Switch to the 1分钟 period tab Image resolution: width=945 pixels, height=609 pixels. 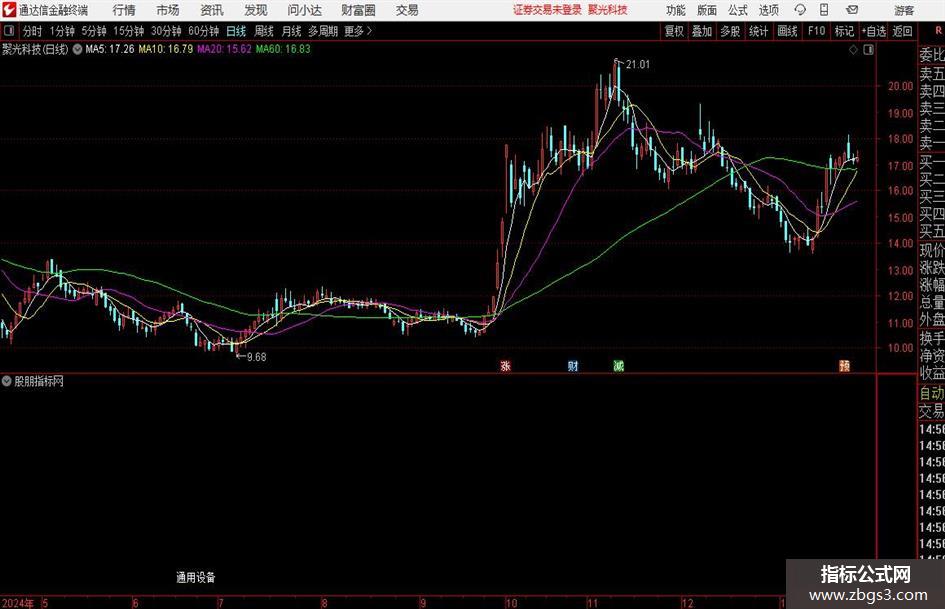(x=62, y=31)
